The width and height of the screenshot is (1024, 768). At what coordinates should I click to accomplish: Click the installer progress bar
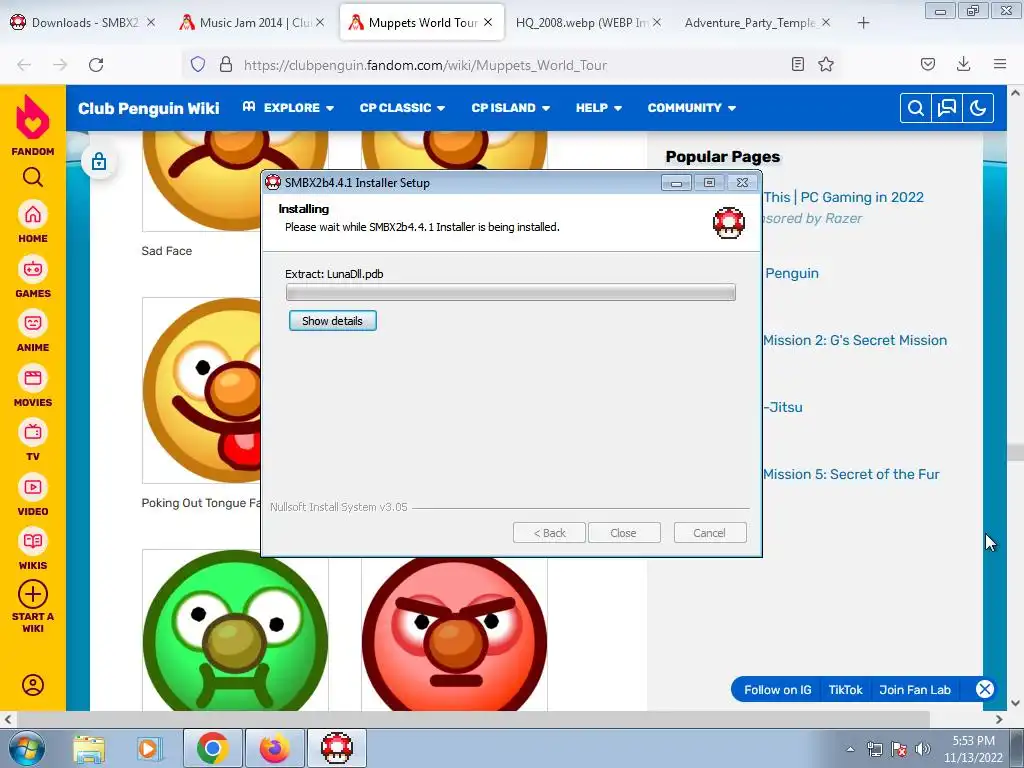pos(511,292)
